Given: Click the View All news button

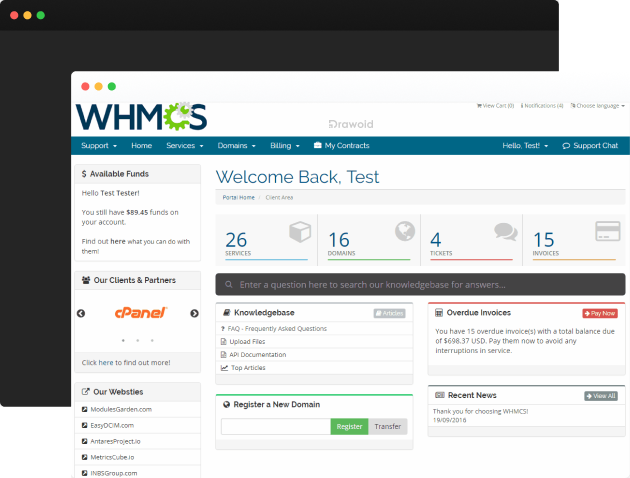Looking at the screenshot, I should (x=601, y=396).
